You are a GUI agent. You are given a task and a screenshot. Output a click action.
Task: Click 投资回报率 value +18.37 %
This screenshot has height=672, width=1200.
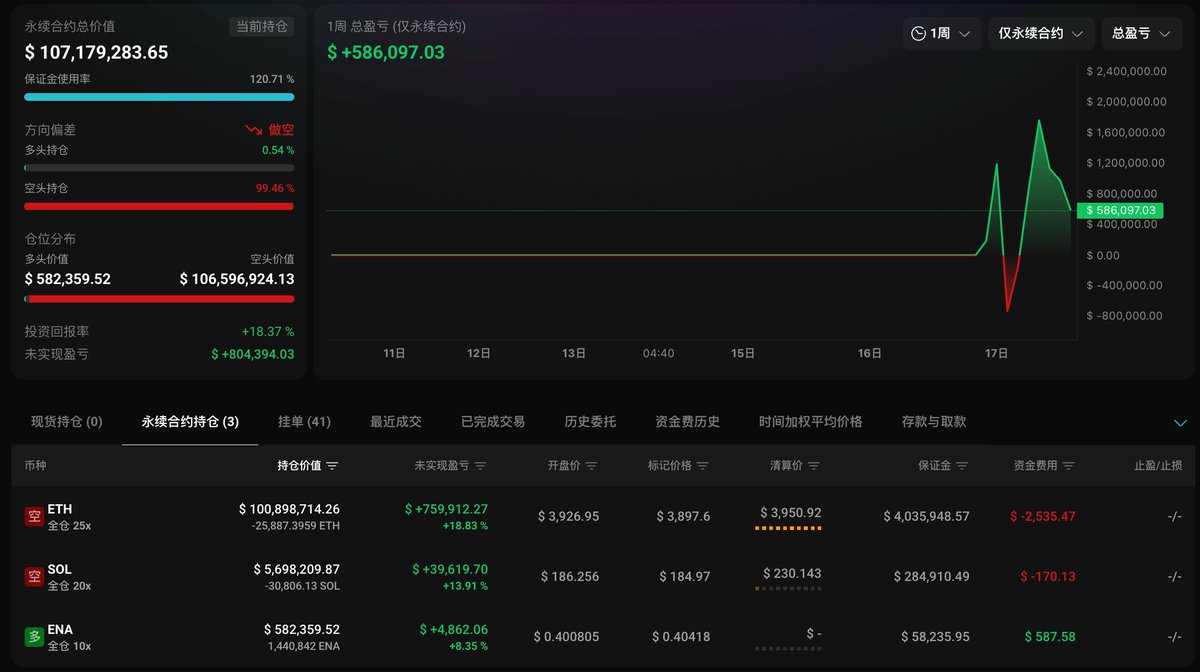(268, 331)
